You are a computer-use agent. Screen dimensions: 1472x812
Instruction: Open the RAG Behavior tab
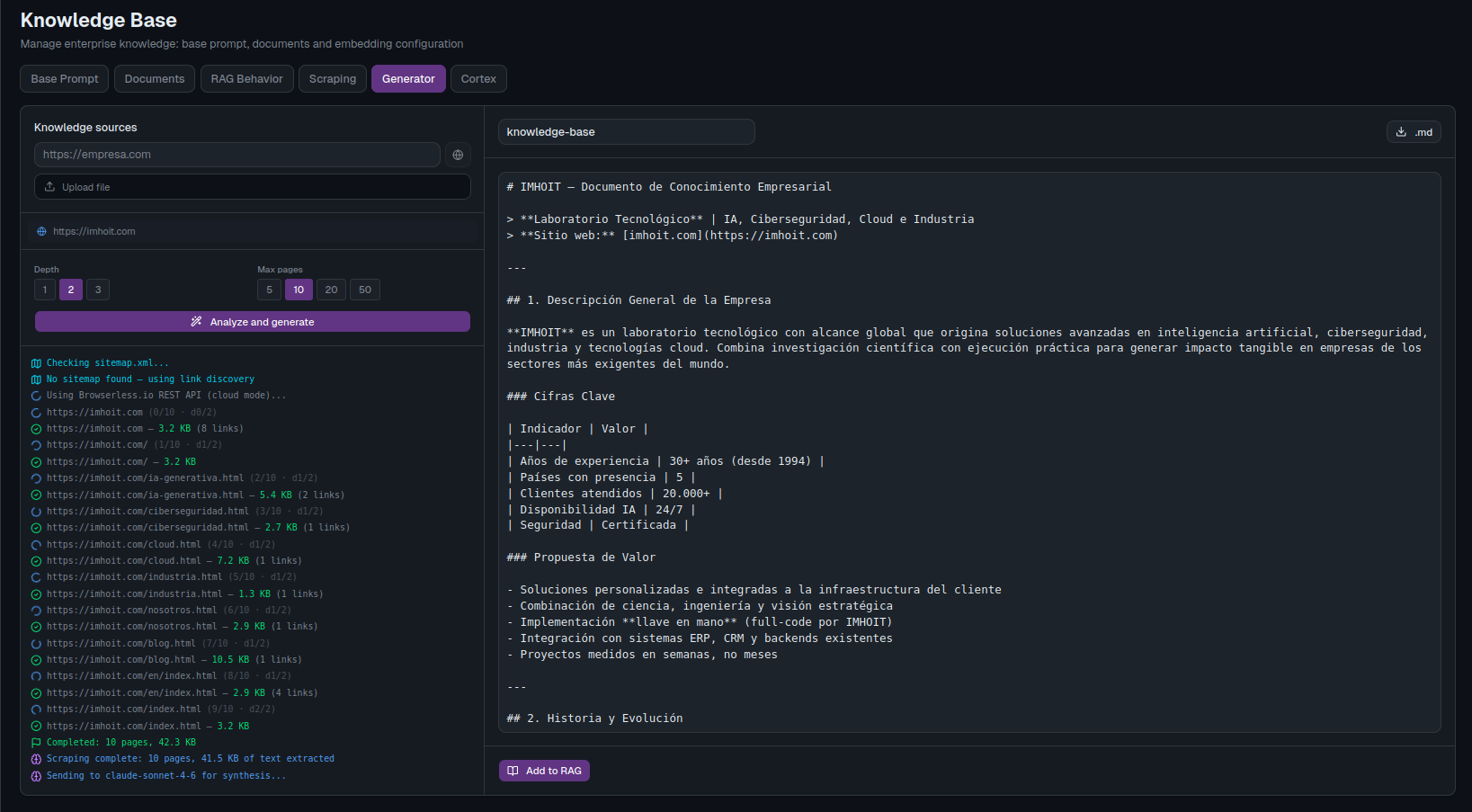(247, 79)
